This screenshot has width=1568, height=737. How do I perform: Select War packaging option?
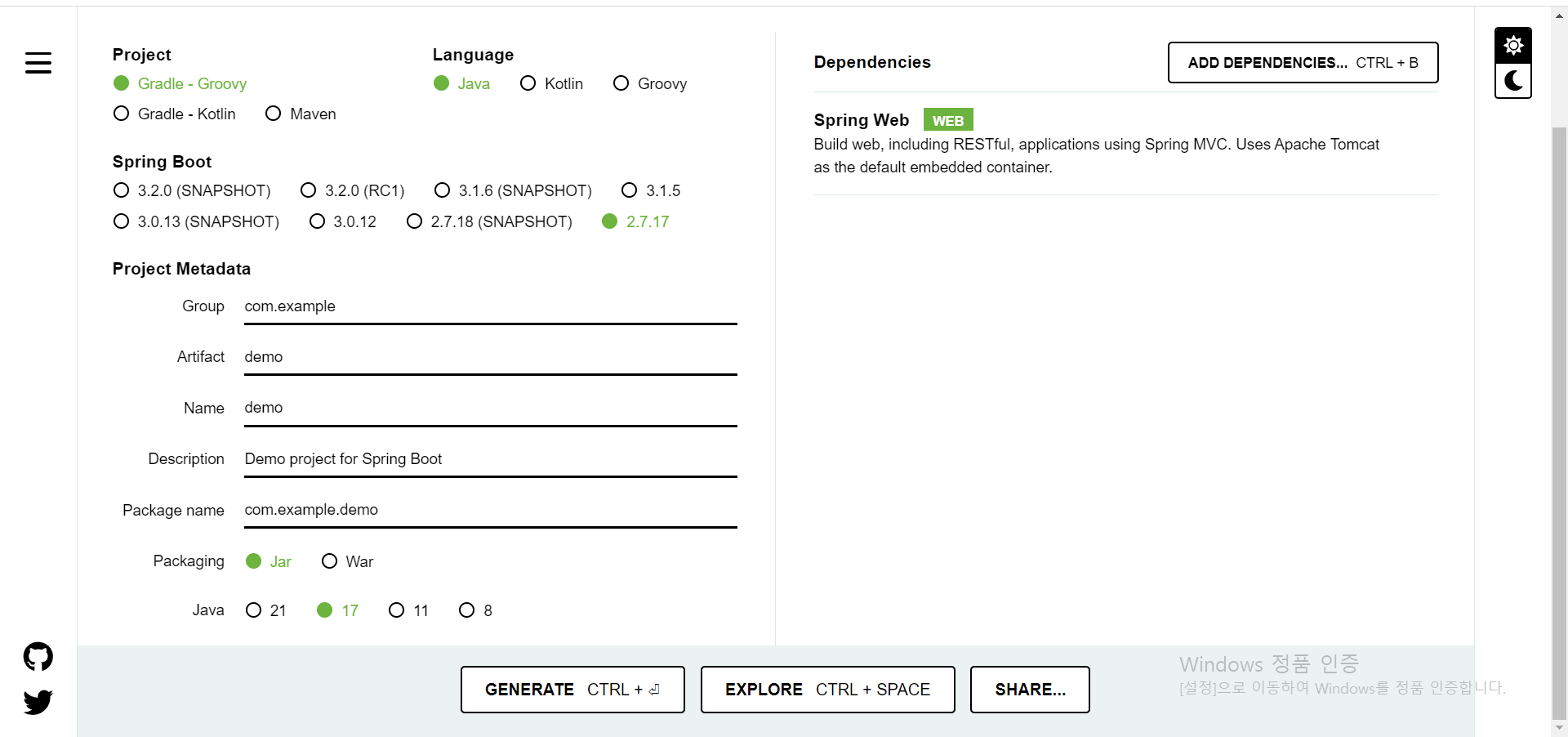point(347,561)
